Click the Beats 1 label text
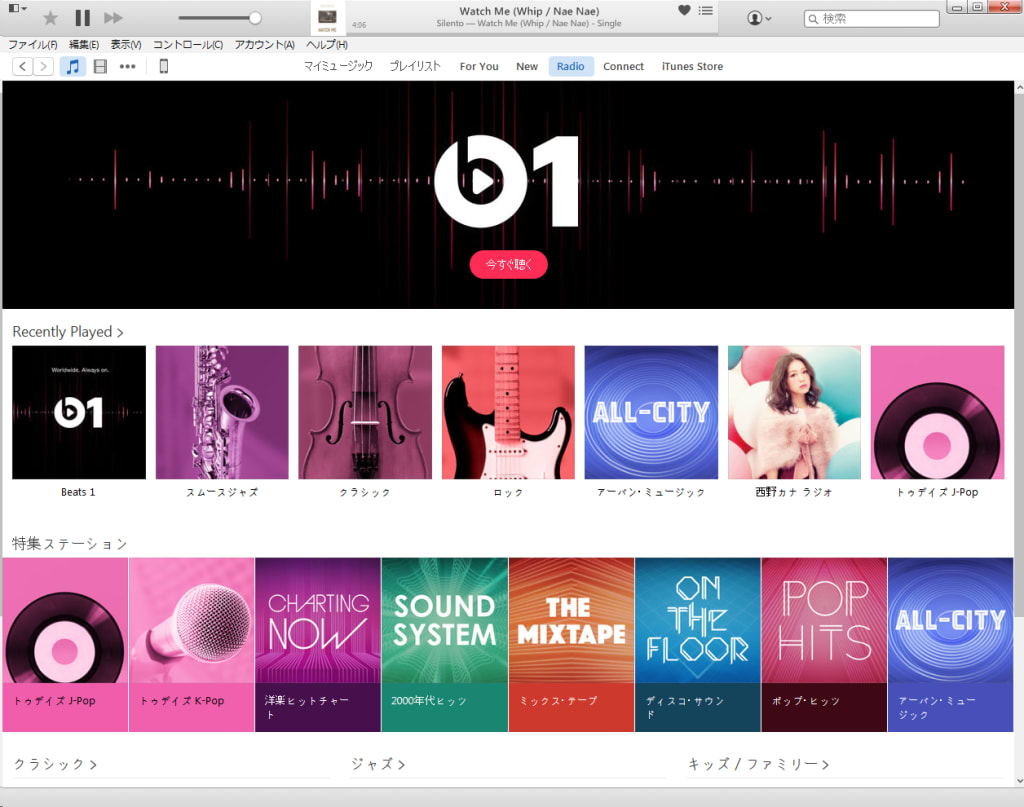 tap(78, 492)
